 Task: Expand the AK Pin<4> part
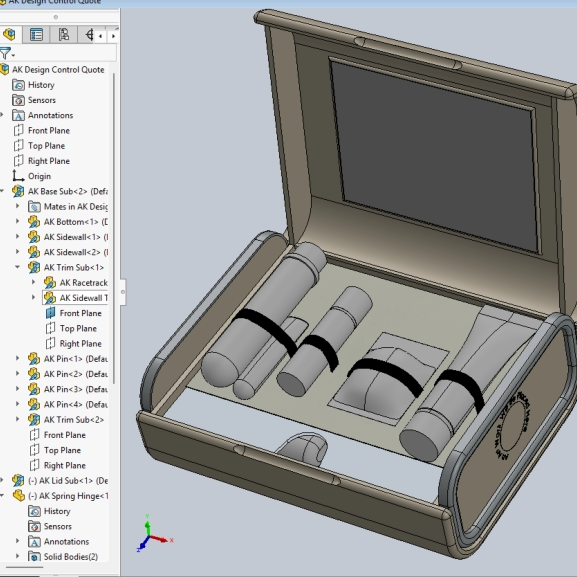pos(17,404)
